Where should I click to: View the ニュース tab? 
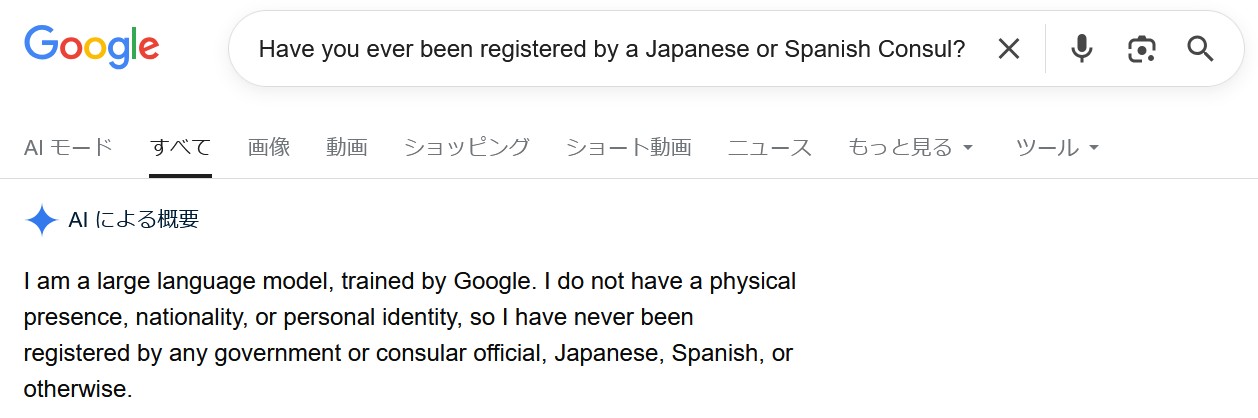click(770, 148)
